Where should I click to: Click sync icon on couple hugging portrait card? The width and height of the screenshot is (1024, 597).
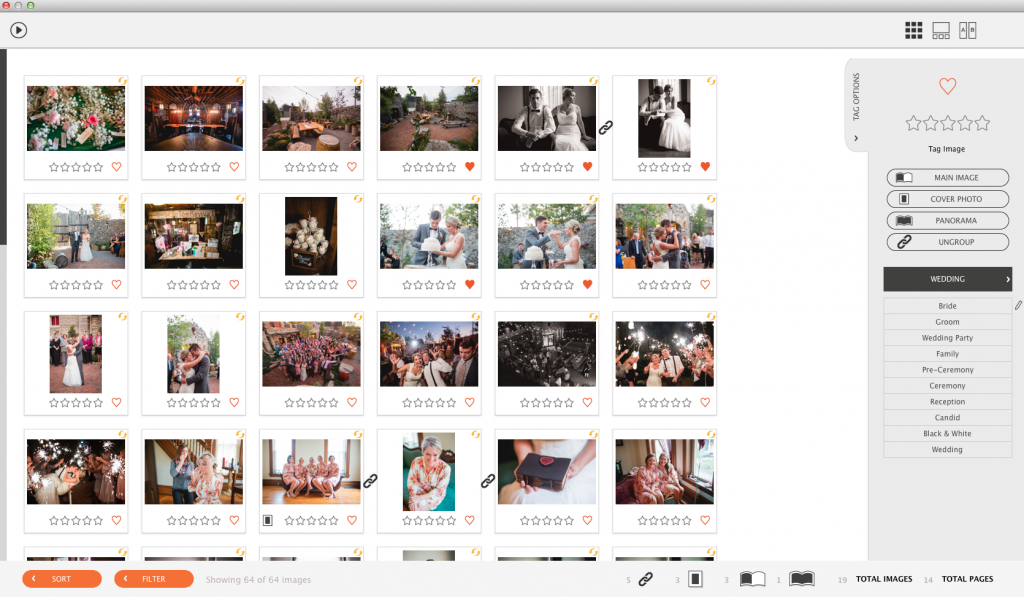(240, 317)
